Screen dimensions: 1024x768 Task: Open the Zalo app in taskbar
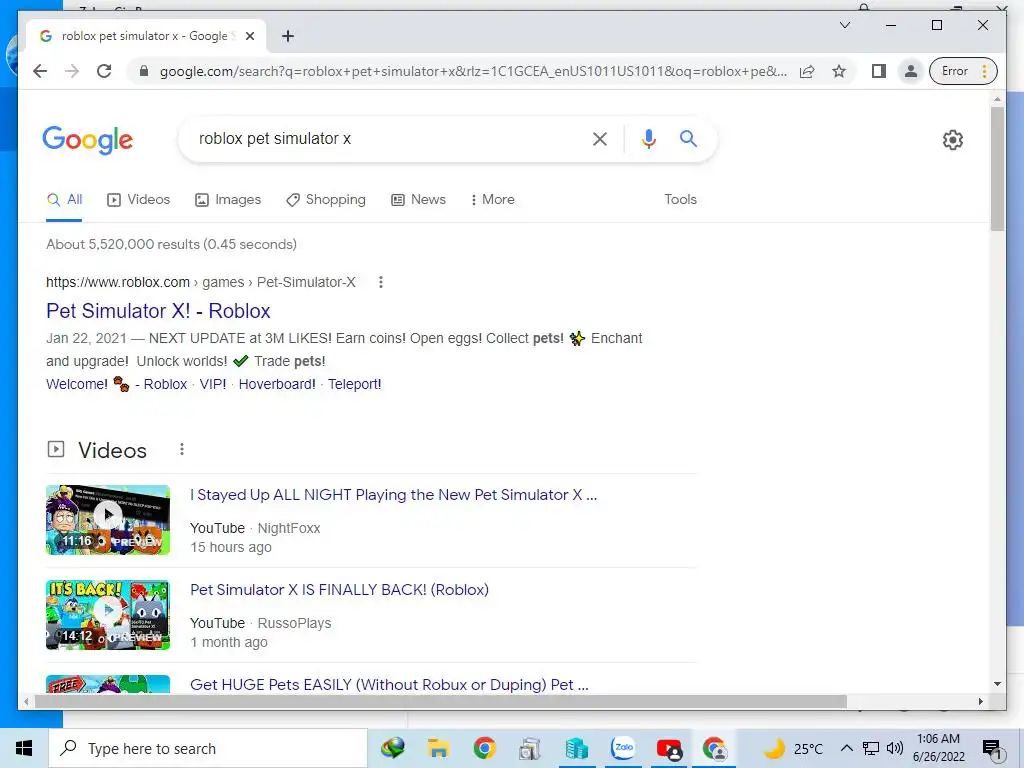[x=622, y=748]
